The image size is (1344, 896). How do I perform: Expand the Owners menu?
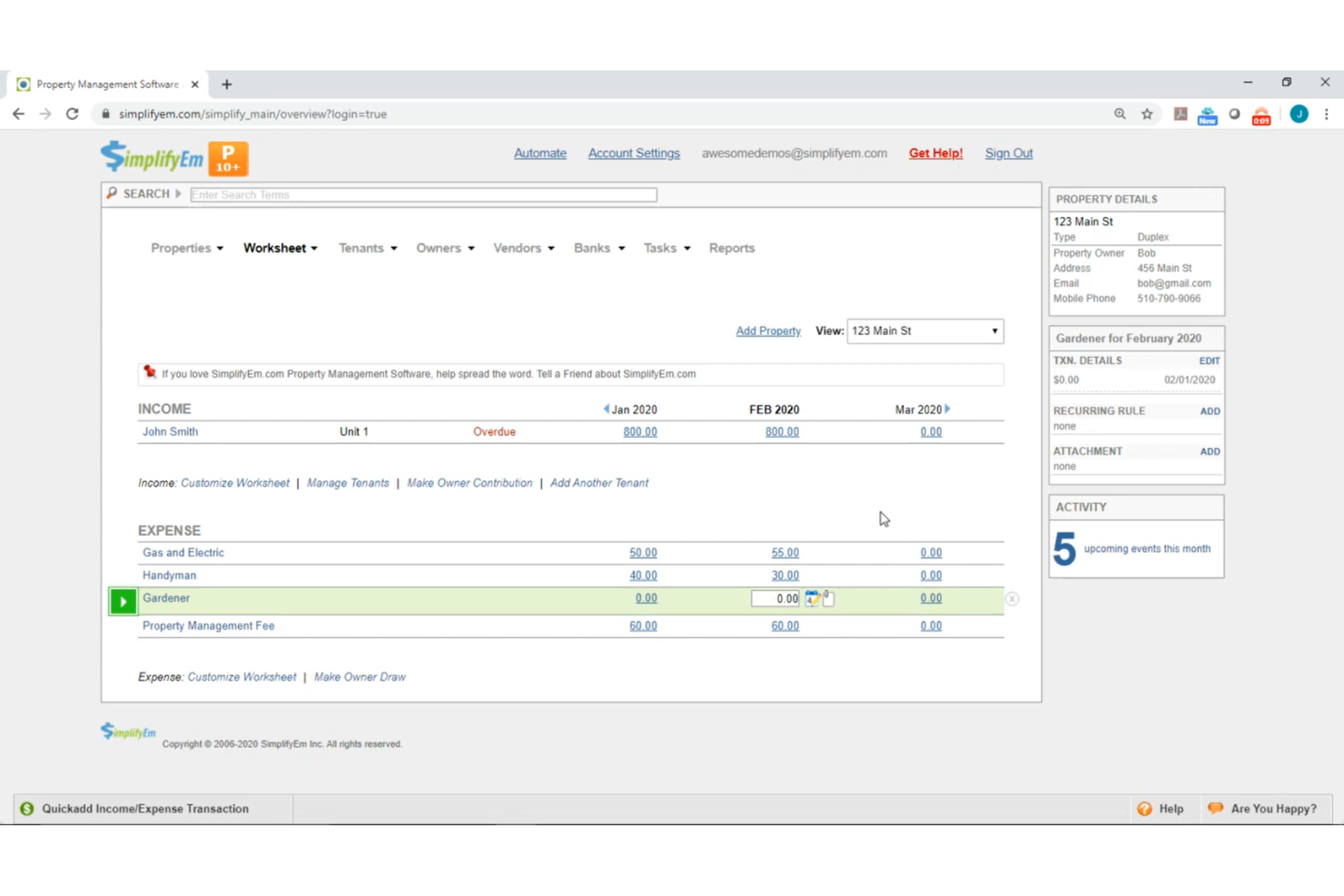tap(445, 248)
